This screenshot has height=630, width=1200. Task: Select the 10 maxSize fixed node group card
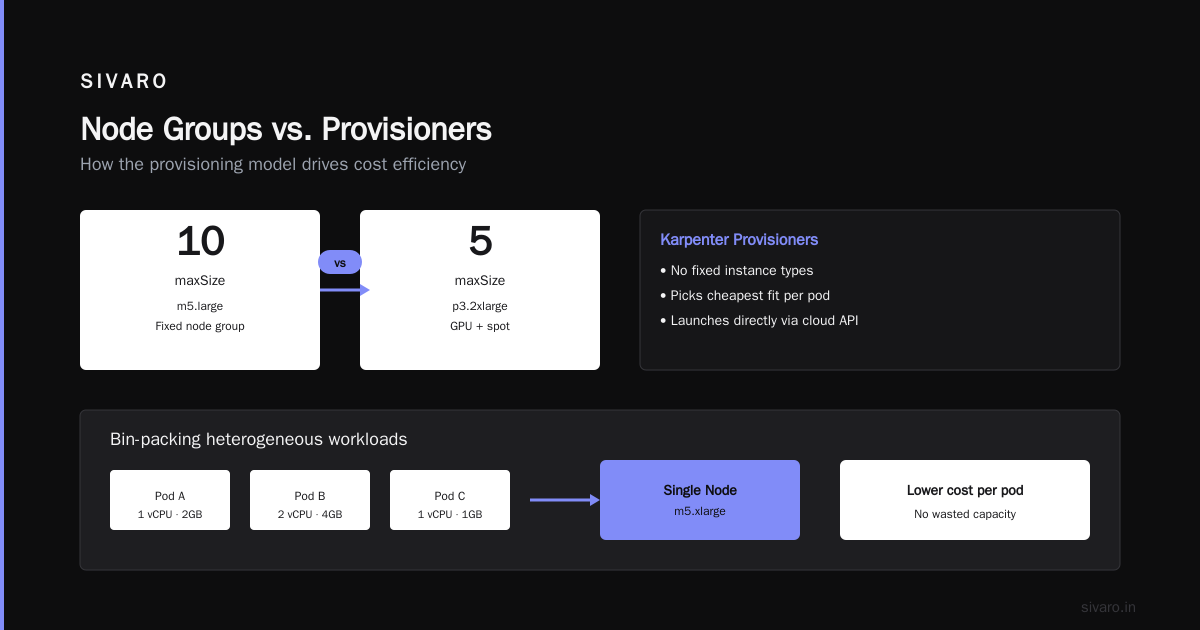(x=200, y=290)
